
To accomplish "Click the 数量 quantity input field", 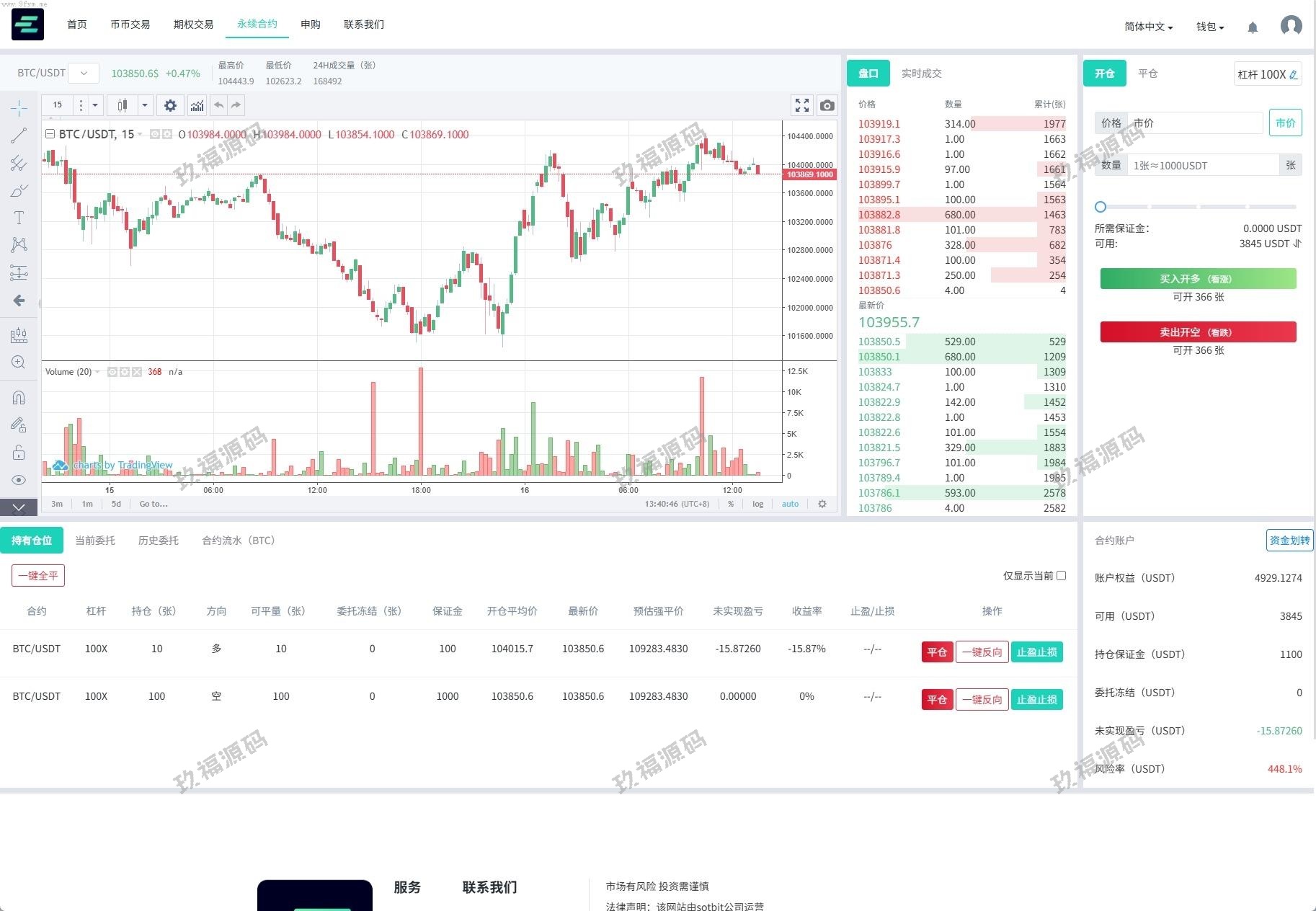I will click(x=1202, y=165).
